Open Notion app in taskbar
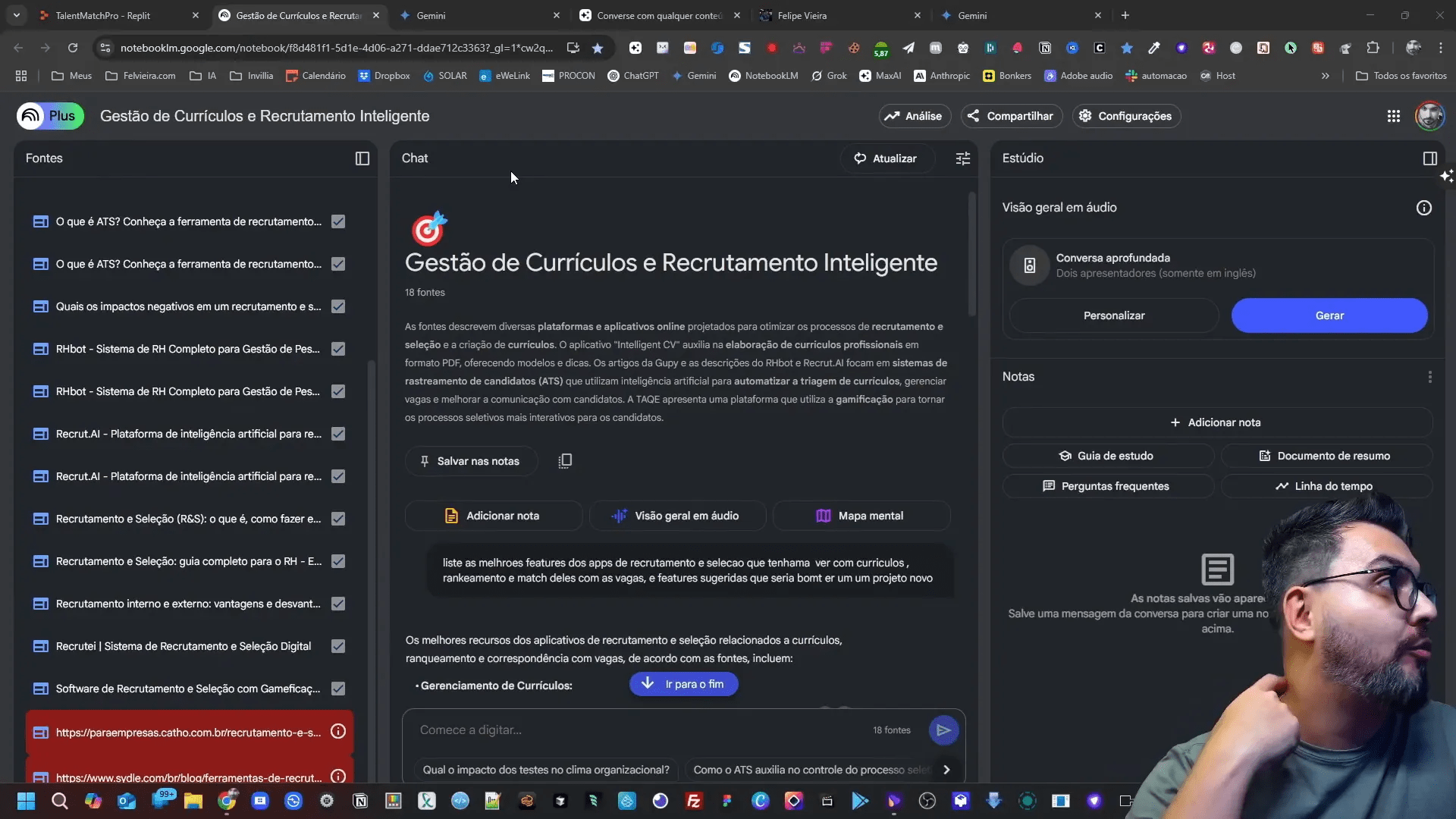The height and width of the screenshot is (819, 1456). (360, 801)
